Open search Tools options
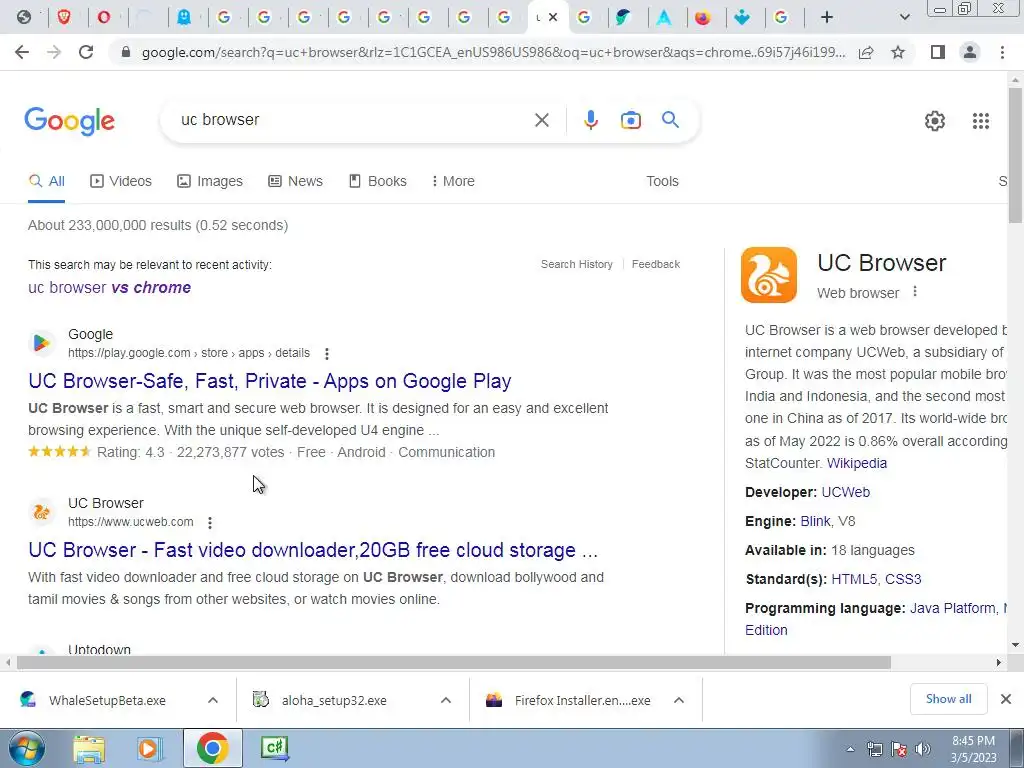Screen dimensions: 1024x768 [662, 182]
